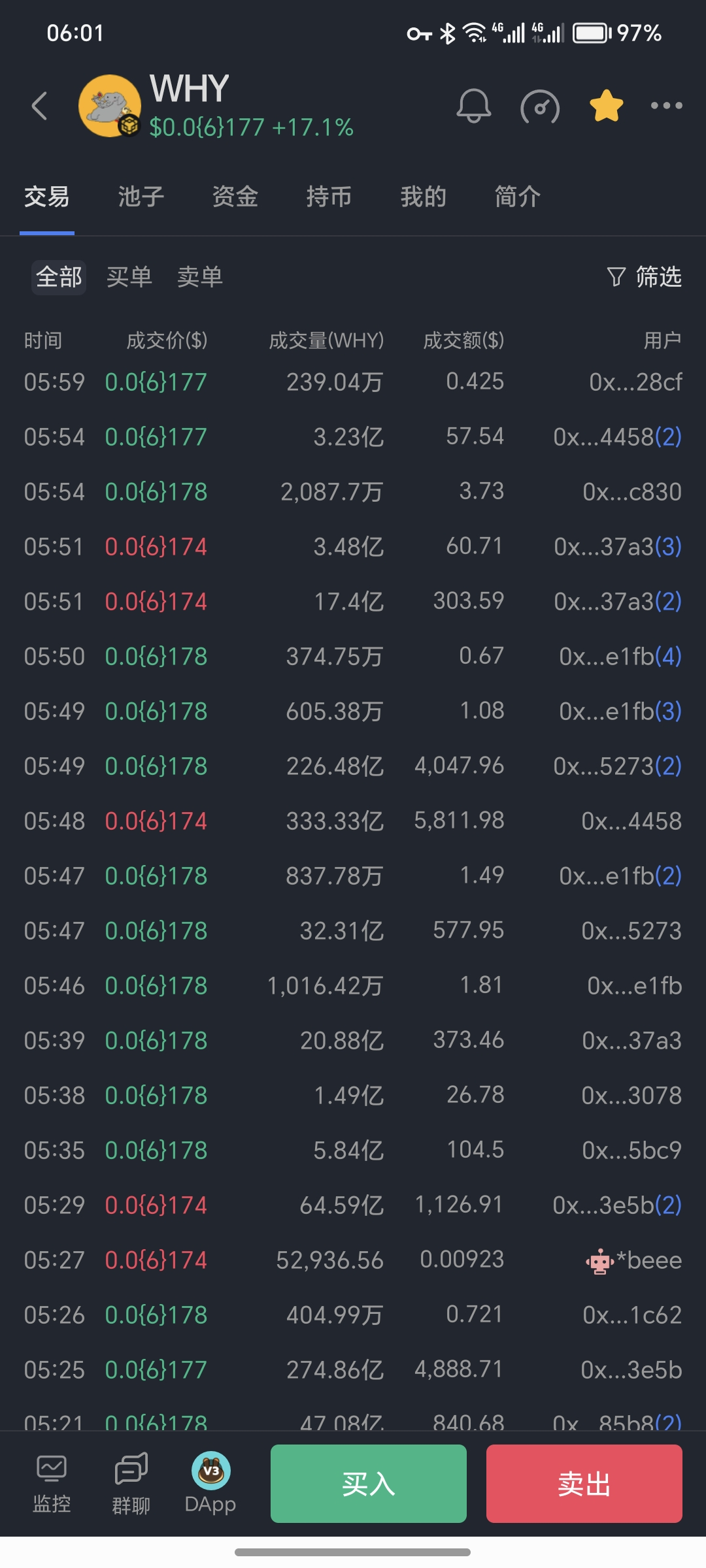Viewport: 706px width, 1568px height.
Task: Tap amount 5,811.98
Action: tap(459, 821)
